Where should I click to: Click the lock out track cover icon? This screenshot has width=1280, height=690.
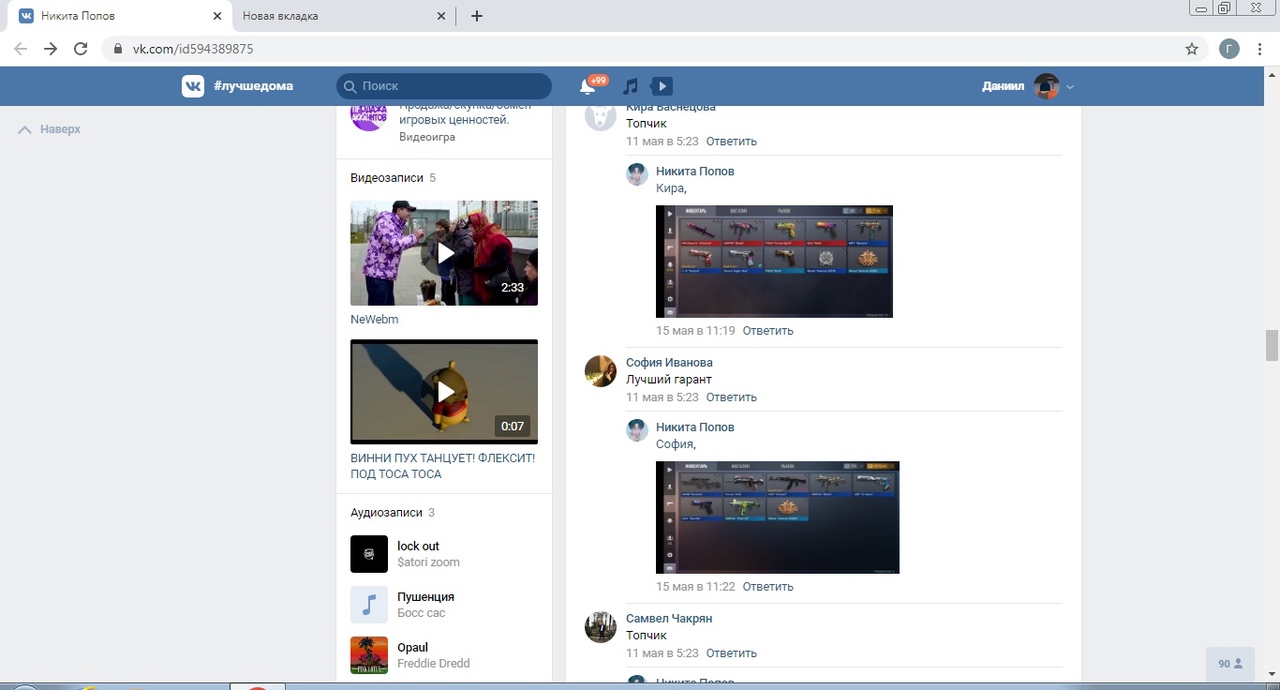coord(369,554)
